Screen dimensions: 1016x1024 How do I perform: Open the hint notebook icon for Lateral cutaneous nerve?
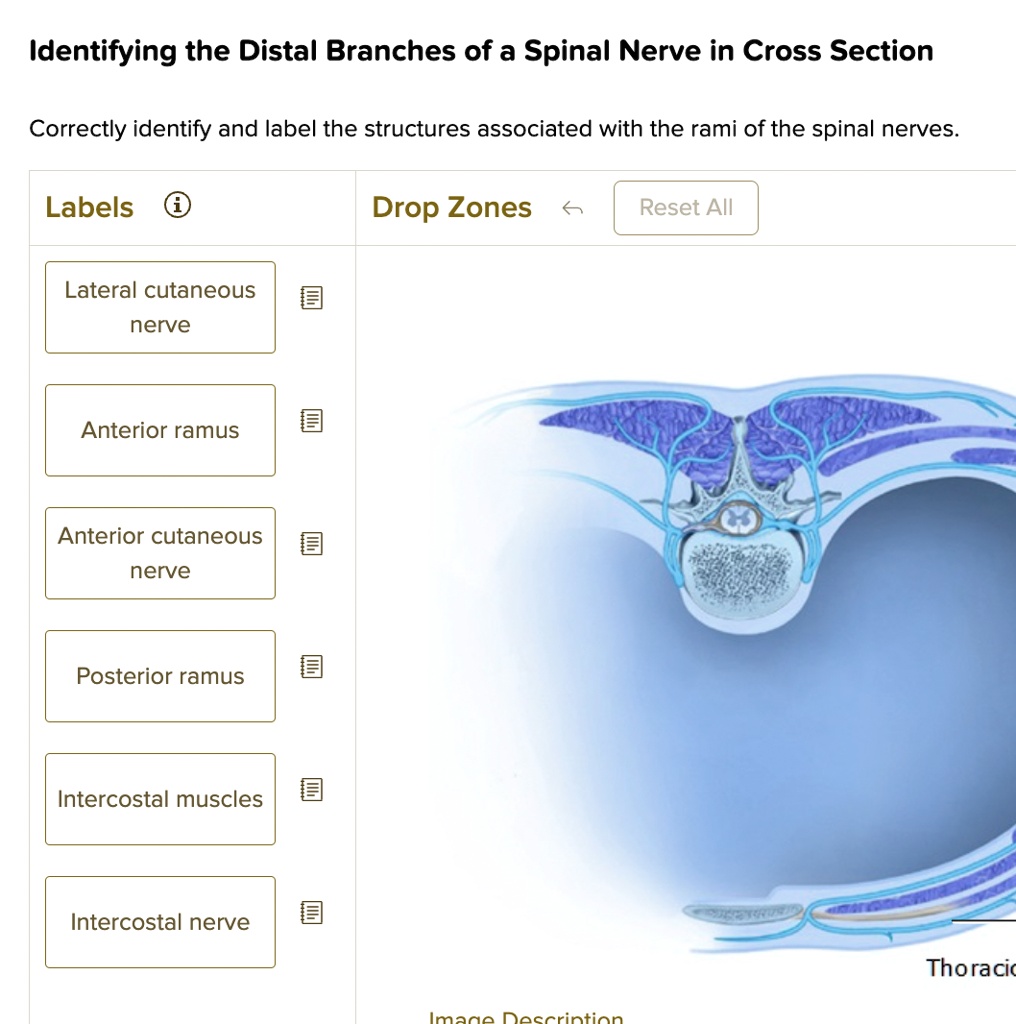(310, 297)
